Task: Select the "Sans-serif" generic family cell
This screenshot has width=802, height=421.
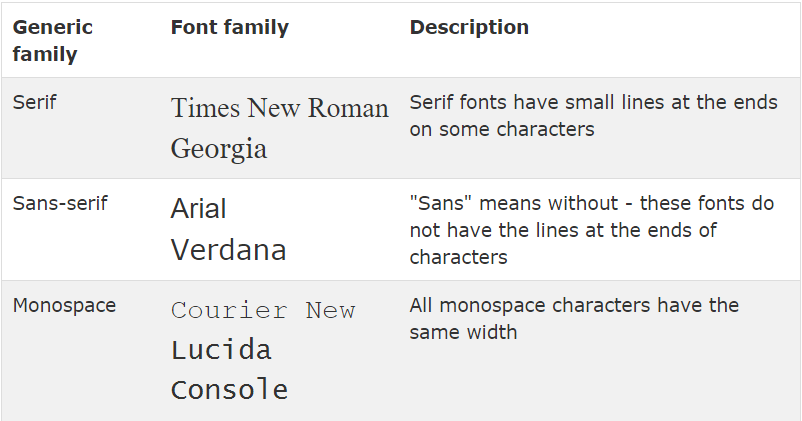Action: pos(60,204)
